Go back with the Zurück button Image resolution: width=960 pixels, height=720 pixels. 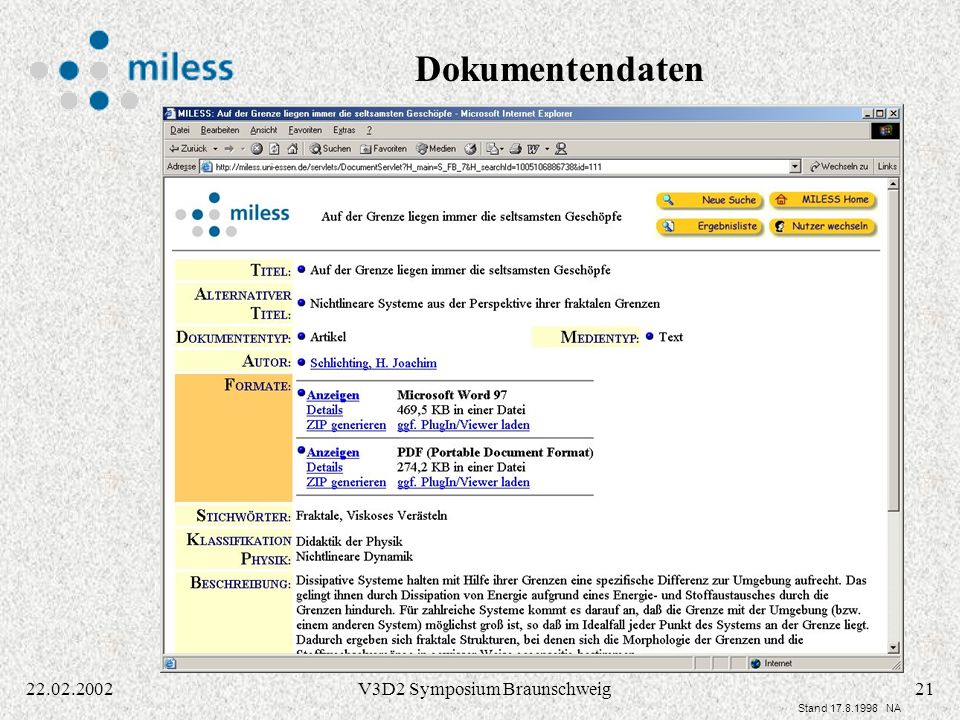click(x=188, y=148)
